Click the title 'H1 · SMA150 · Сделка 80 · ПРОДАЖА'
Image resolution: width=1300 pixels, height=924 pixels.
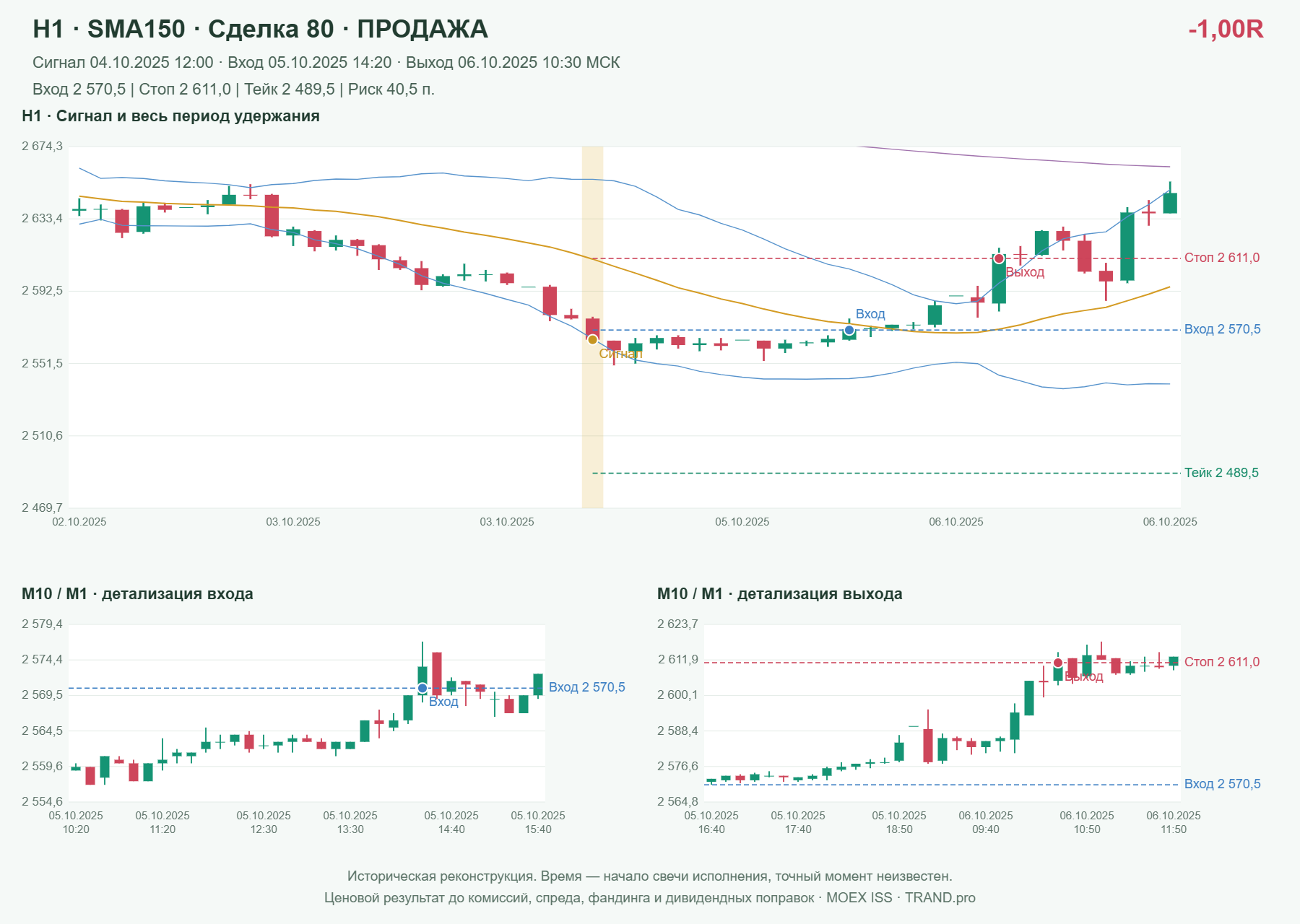pos(260,29)
